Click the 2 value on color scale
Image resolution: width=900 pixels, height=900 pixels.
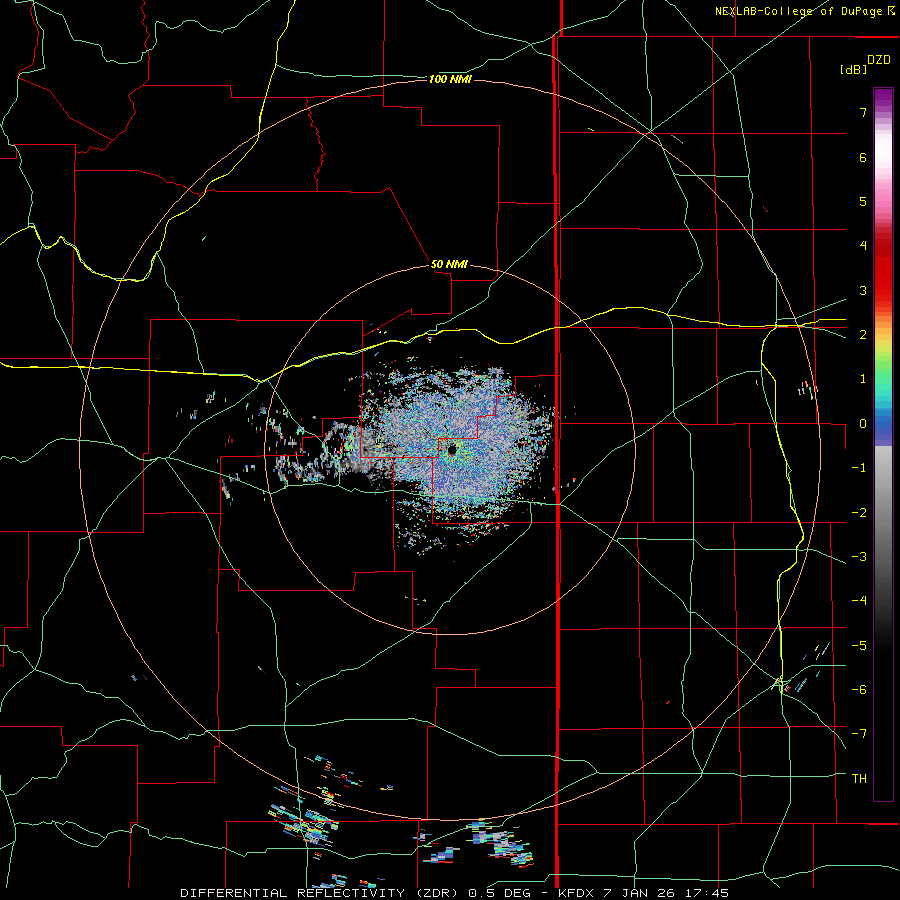[863, 335]
